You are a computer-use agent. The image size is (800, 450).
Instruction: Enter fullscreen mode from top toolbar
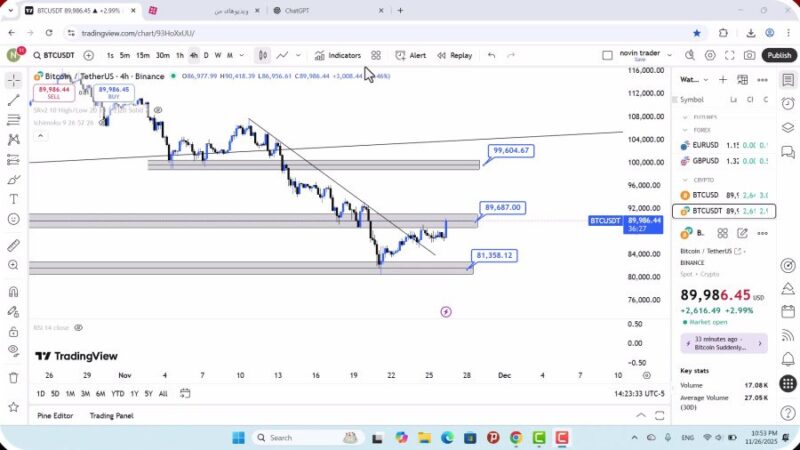[x=730, y=56]
